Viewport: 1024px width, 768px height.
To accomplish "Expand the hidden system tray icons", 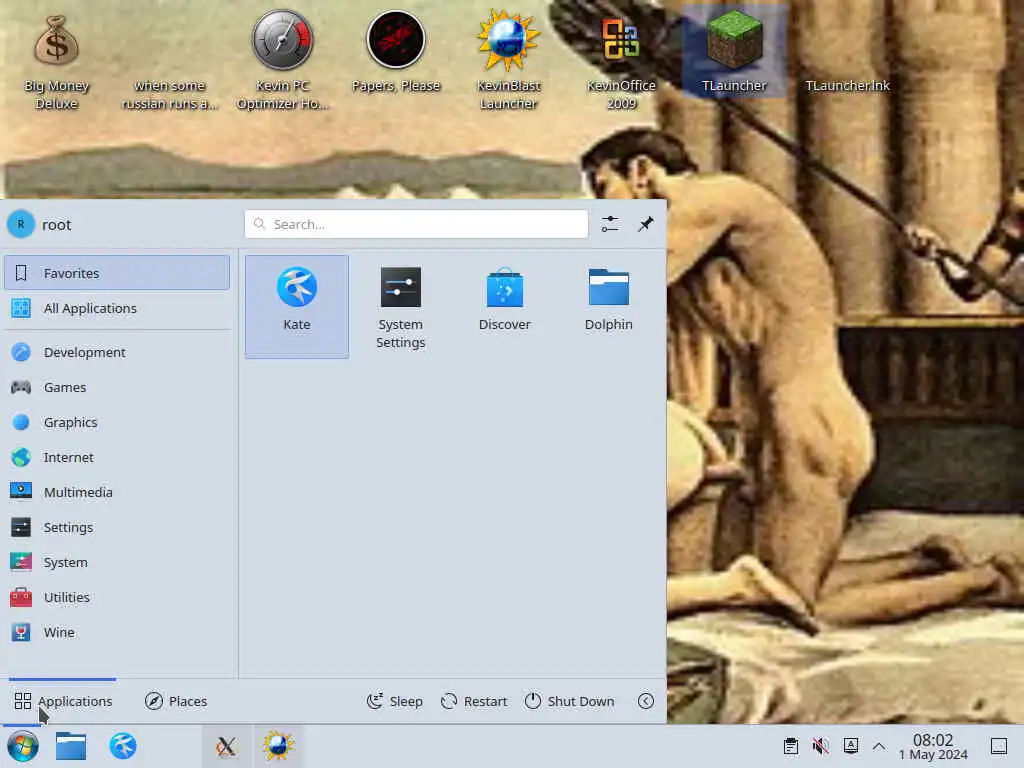I will (x=879, y=746).
